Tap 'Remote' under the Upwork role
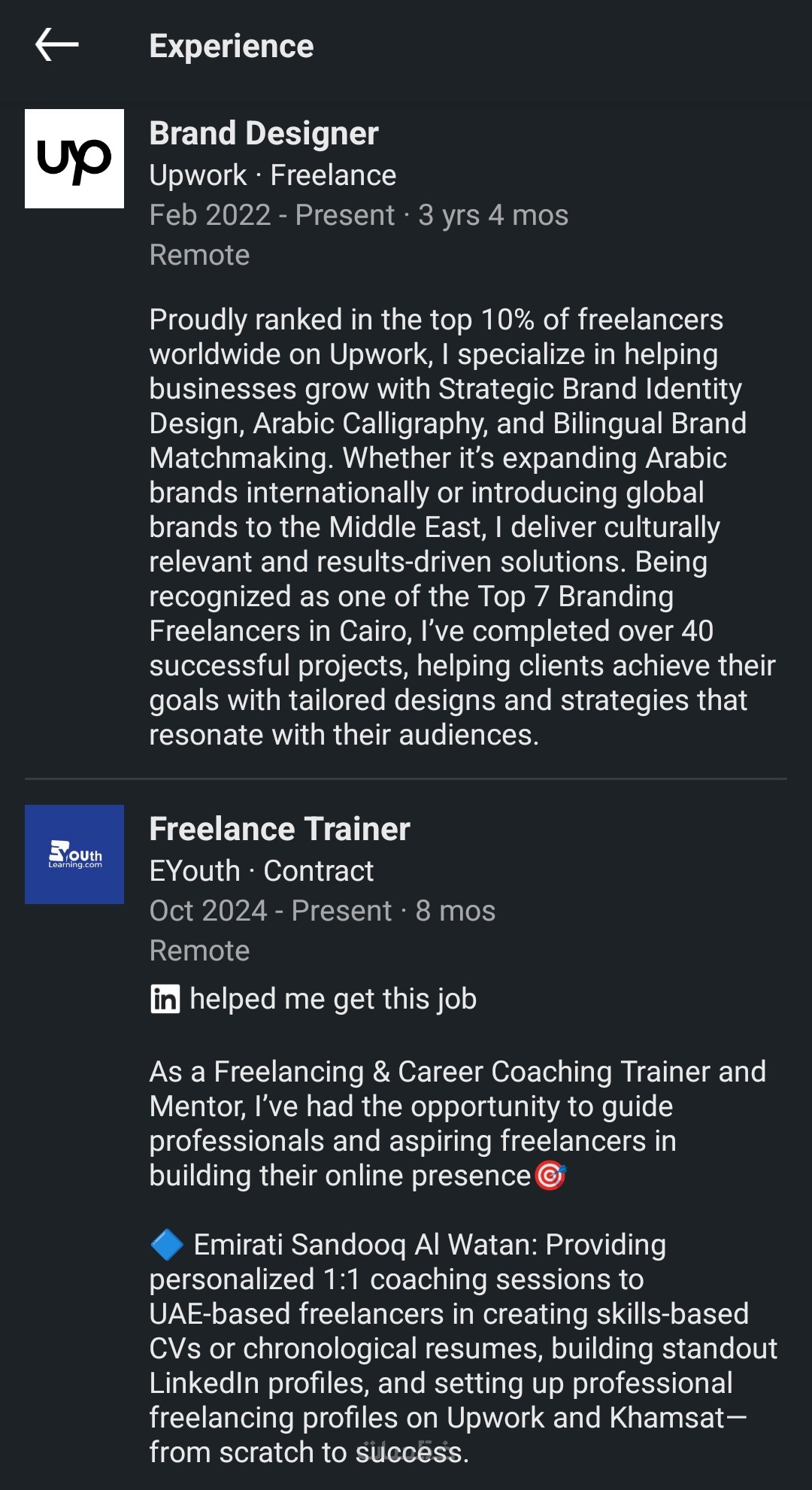 tap(199, 255)
